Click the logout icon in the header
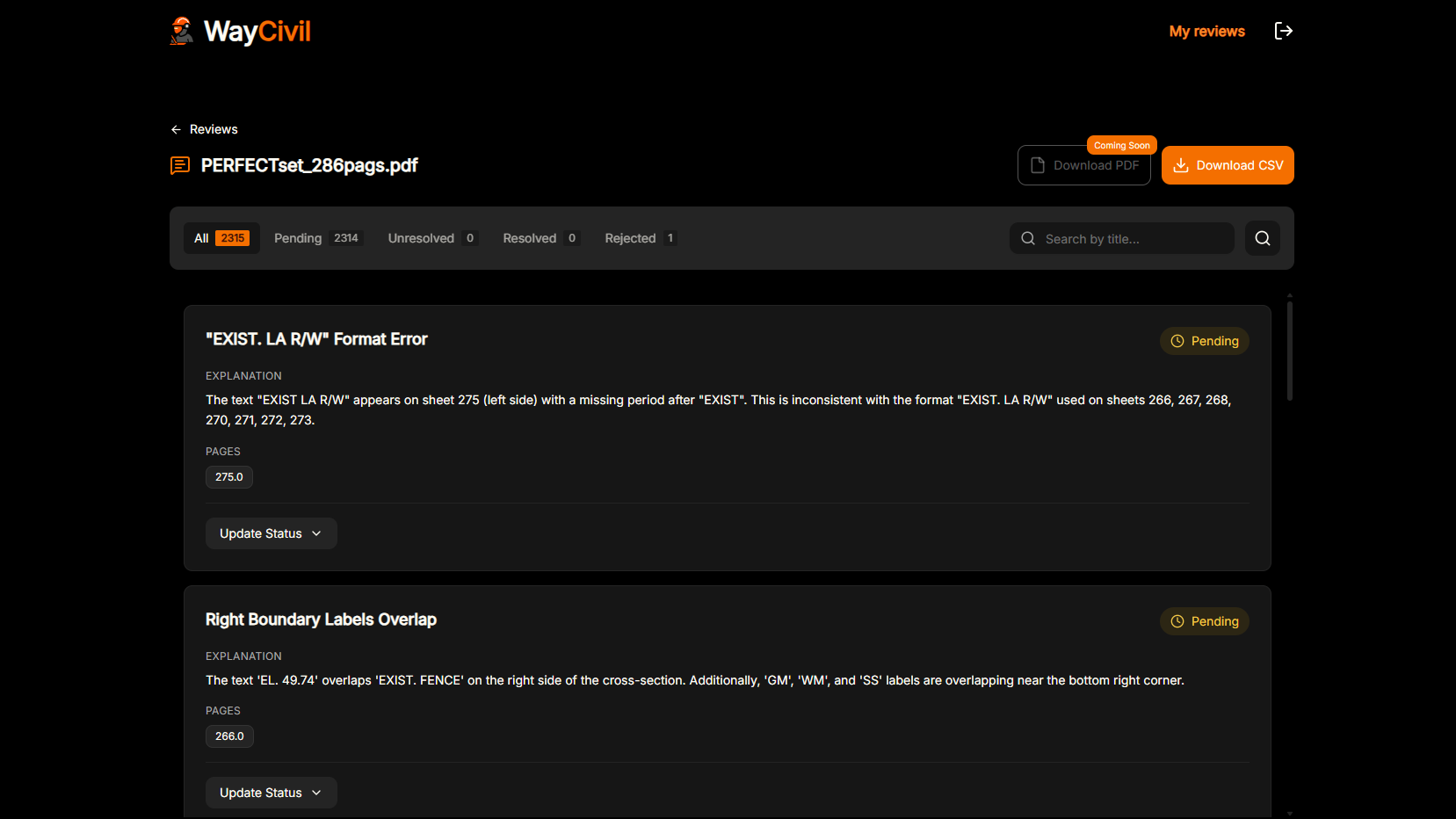This screenshot has width=1456, height=819. [1284, 31]
